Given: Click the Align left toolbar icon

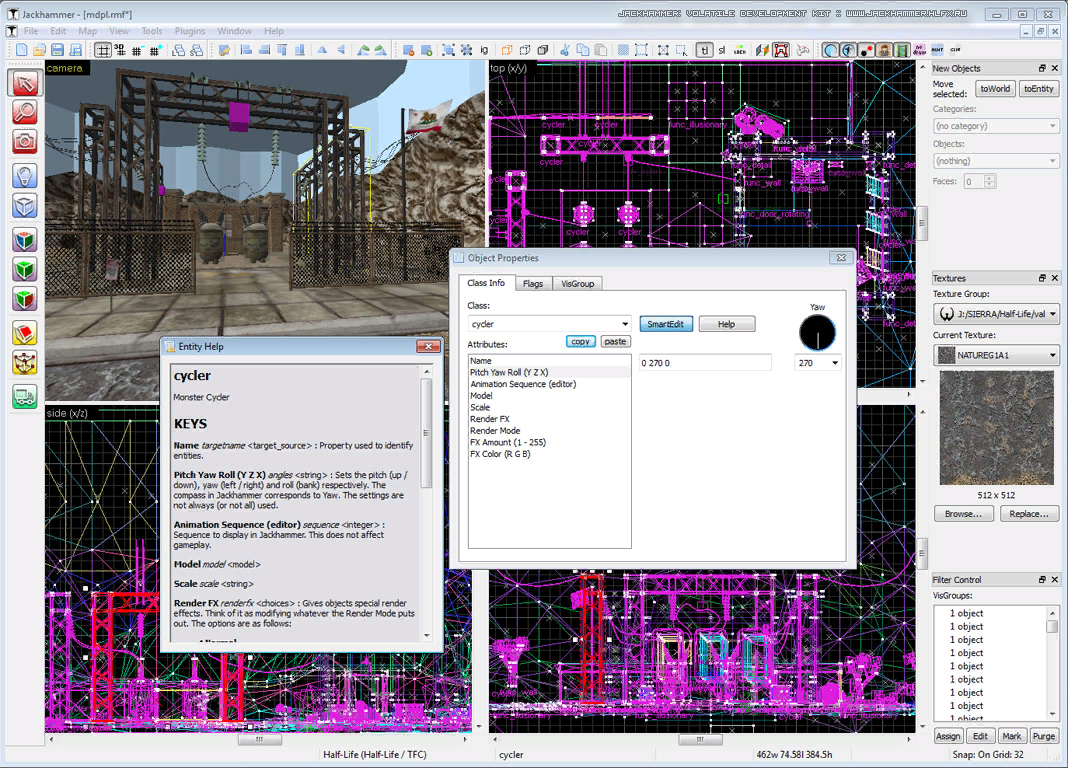Looking at the screenshot, I should tap(247, 50).
